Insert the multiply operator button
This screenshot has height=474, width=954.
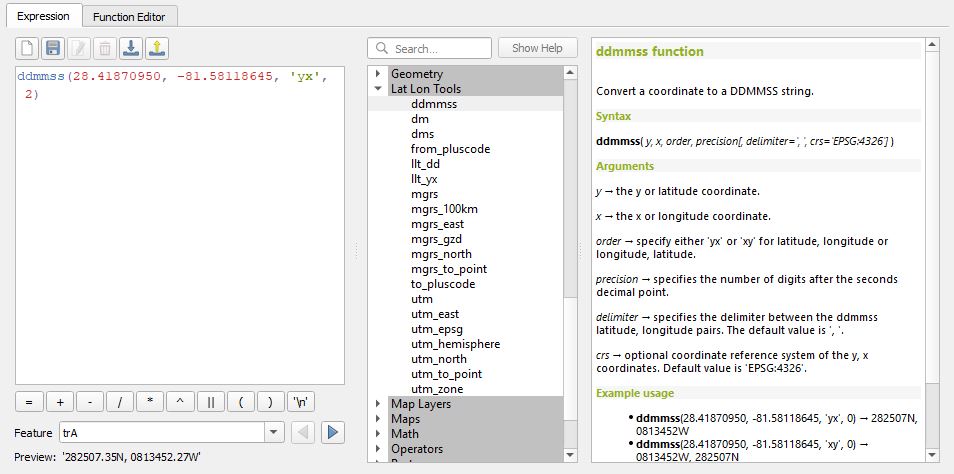[150, 402]
